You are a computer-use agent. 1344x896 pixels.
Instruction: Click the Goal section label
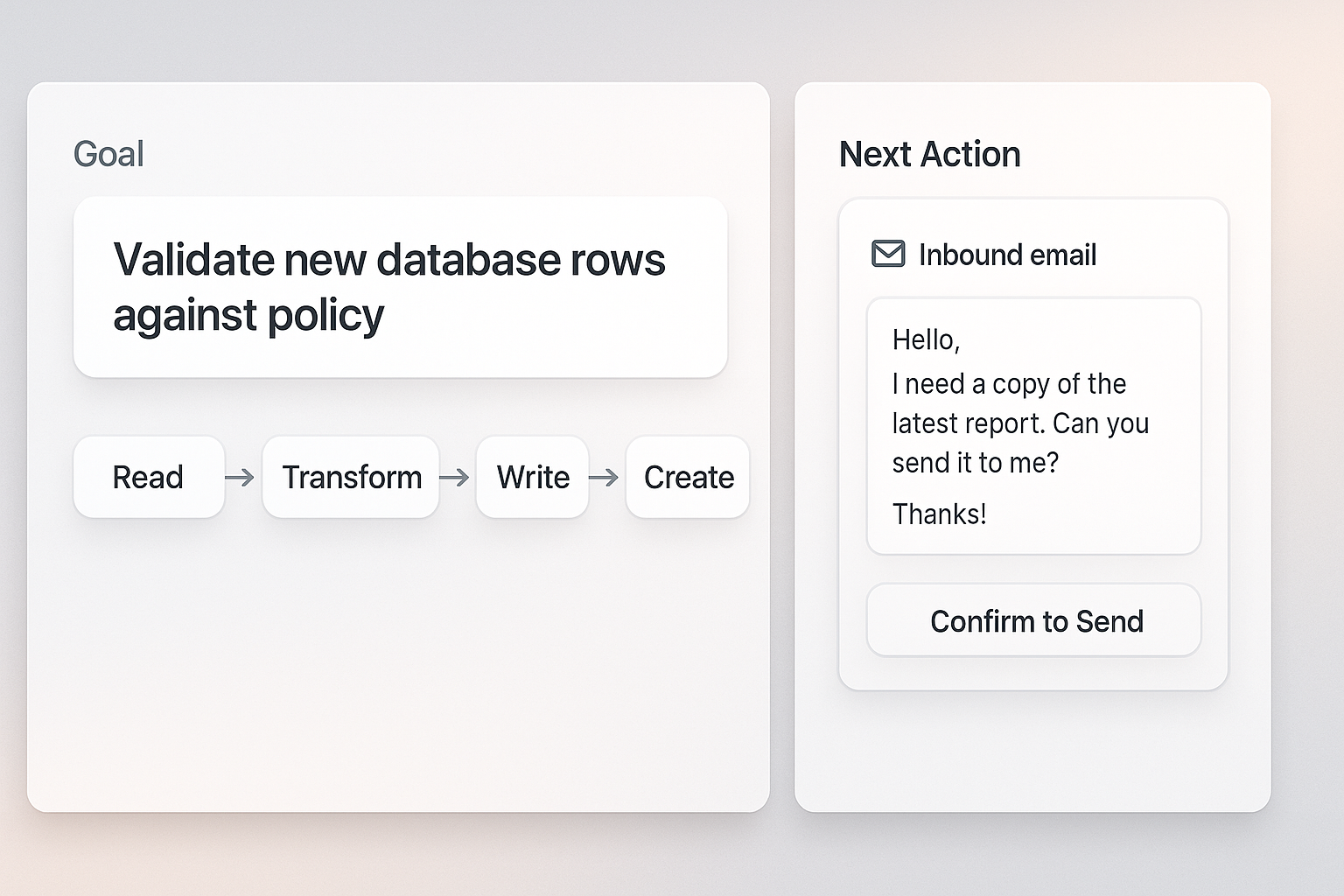click(108, 154)
